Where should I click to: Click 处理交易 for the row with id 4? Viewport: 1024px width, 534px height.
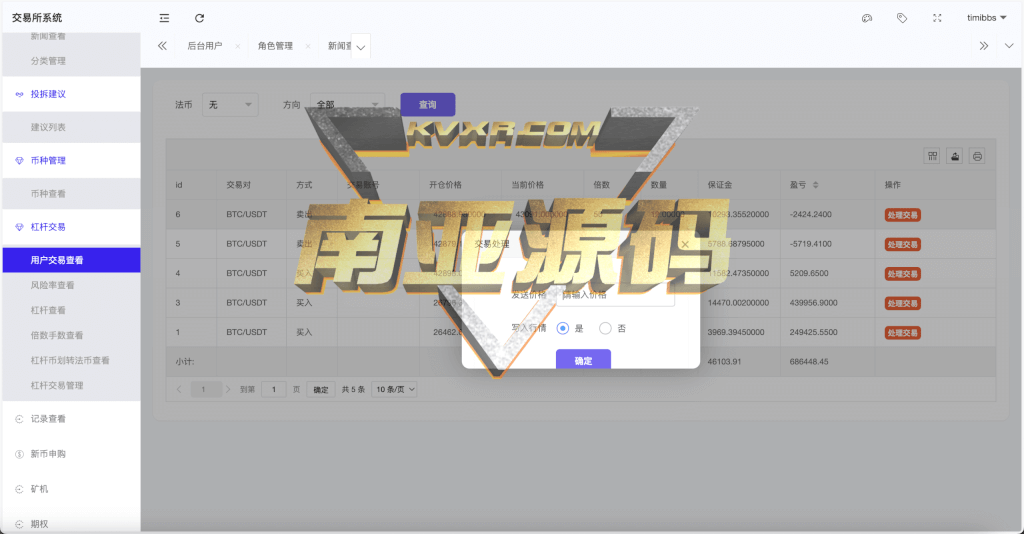903,274
